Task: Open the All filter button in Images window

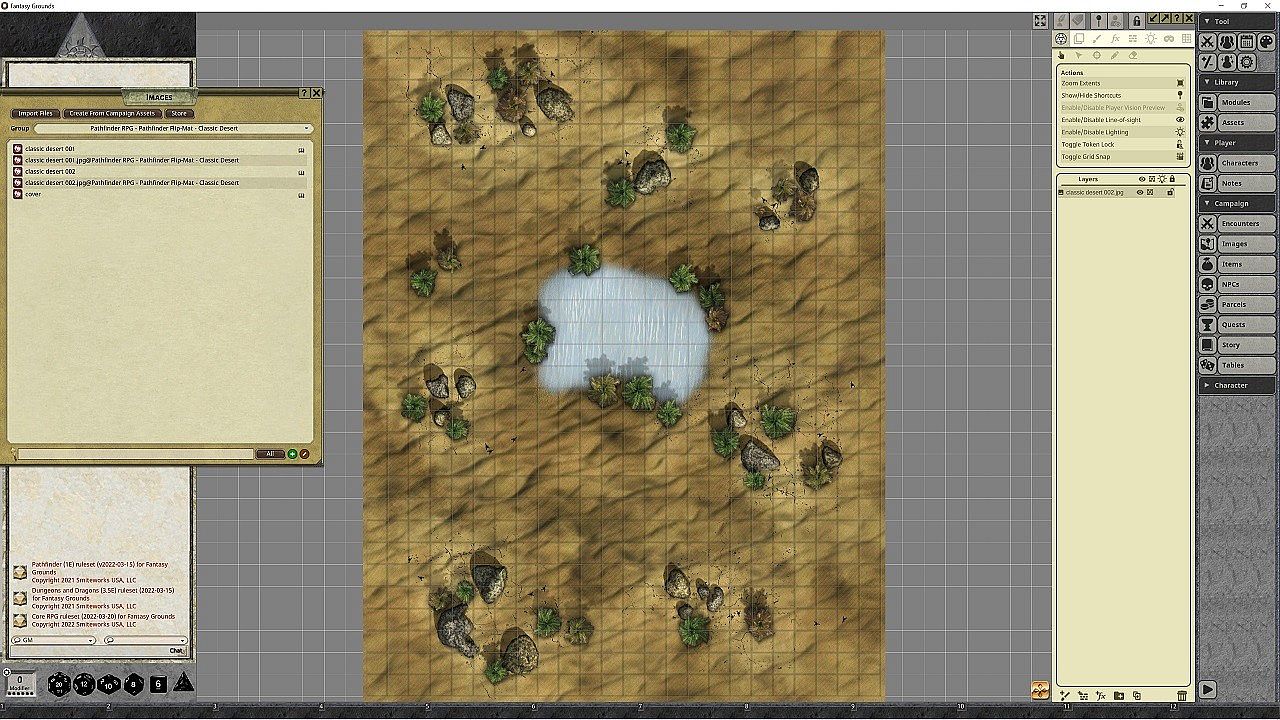Action: pyautogui.click(x=270, y=454)
